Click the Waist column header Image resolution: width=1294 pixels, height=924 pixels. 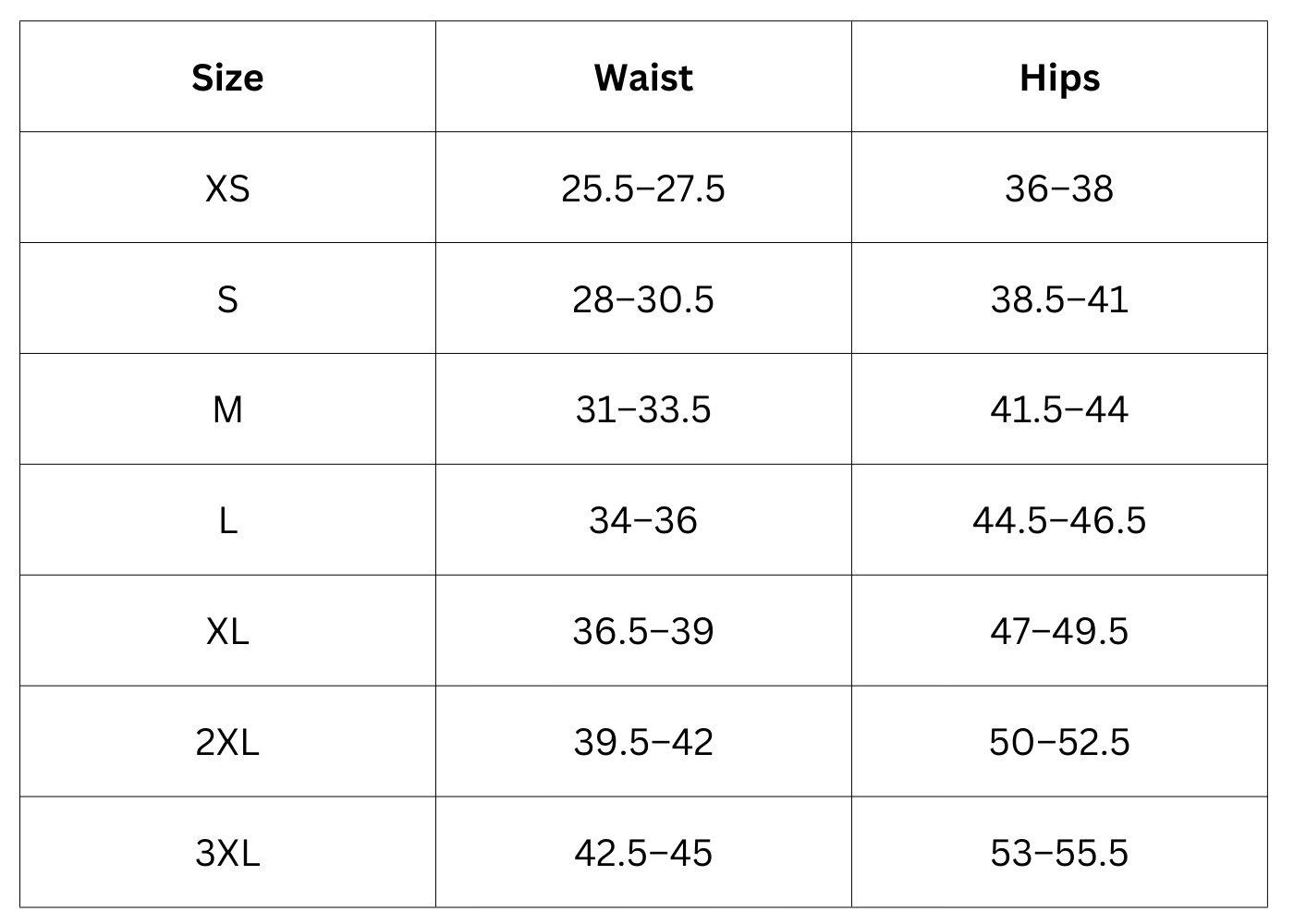coord(643,78)
